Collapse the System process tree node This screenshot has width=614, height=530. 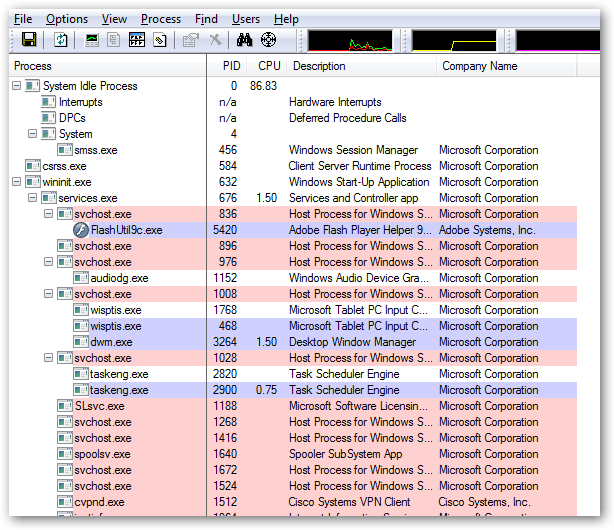click(x=33, y=134)
